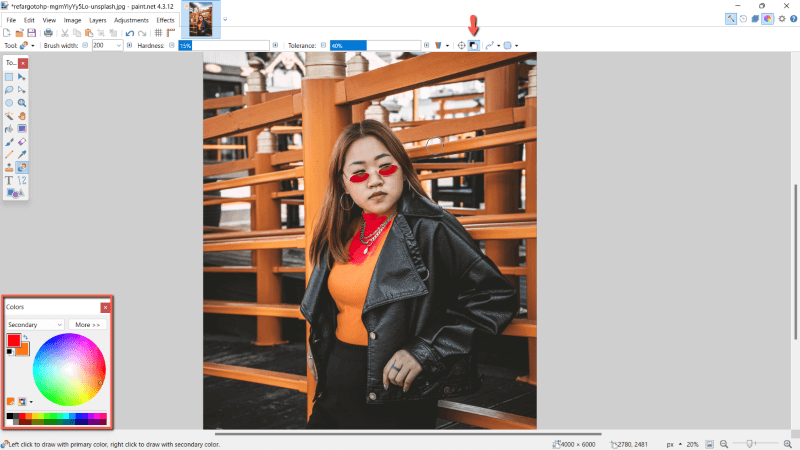The width and height of the screenshot is (800, 450).
Task: Open the File menu
Action: (11, 20)
